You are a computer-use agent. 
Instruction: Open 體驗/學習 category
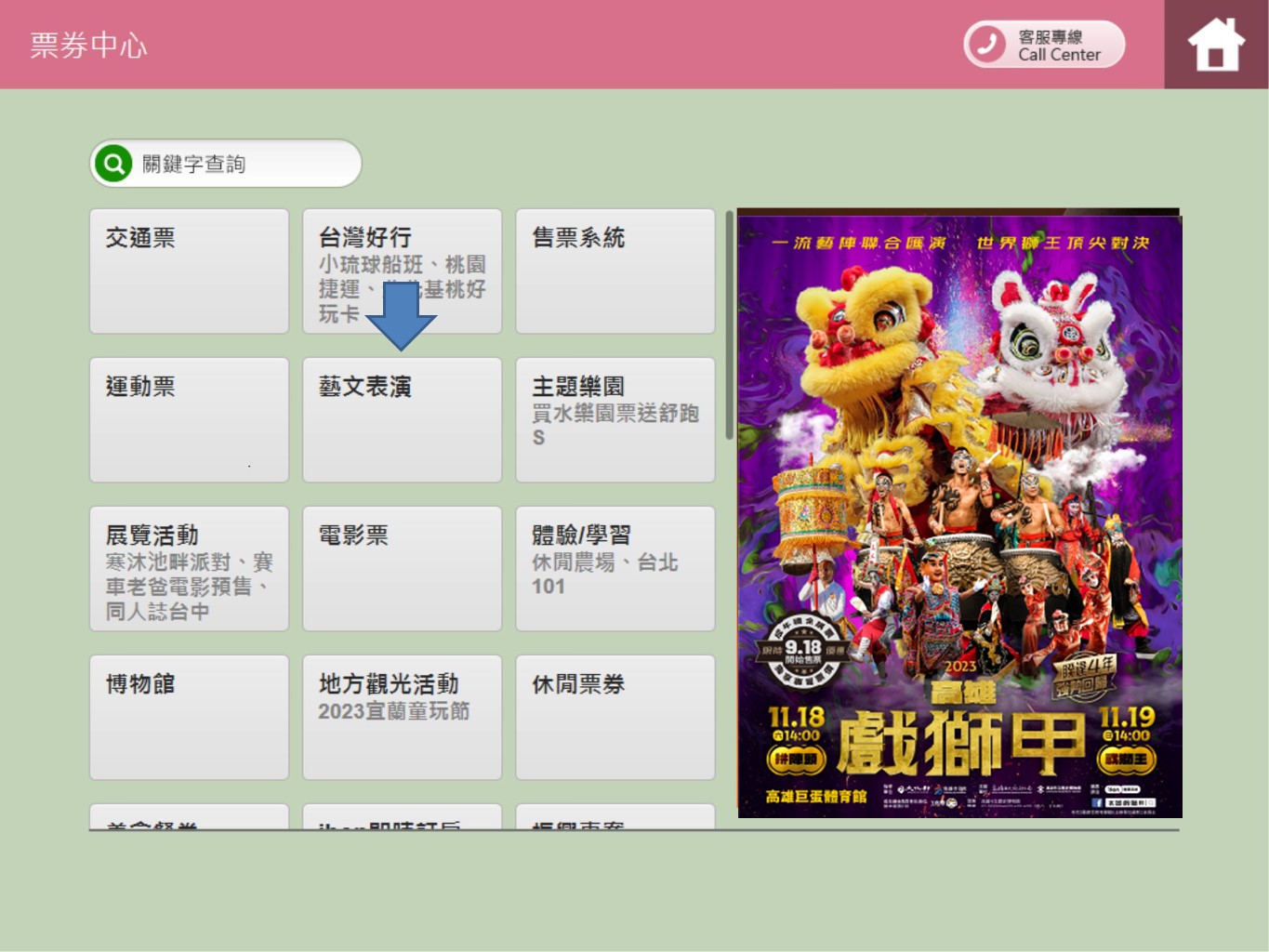pyautogui.click(x=615, y=569)
